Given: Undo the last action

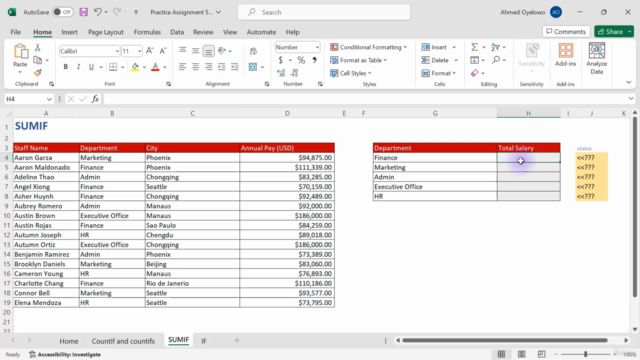Looking at the screenshot, I should point(98,12).
